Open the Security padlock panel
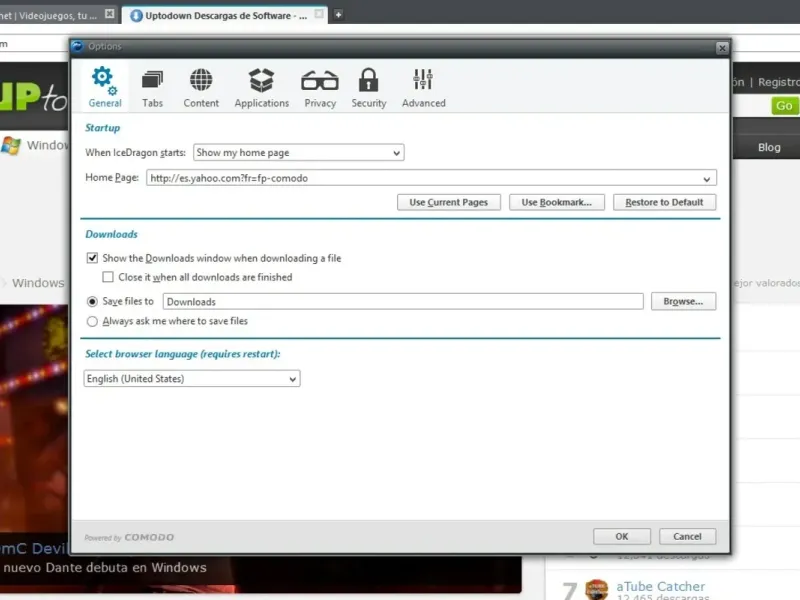Image resolution: width=800 pixels, height=600 pixels. click(x=368, y=88)
